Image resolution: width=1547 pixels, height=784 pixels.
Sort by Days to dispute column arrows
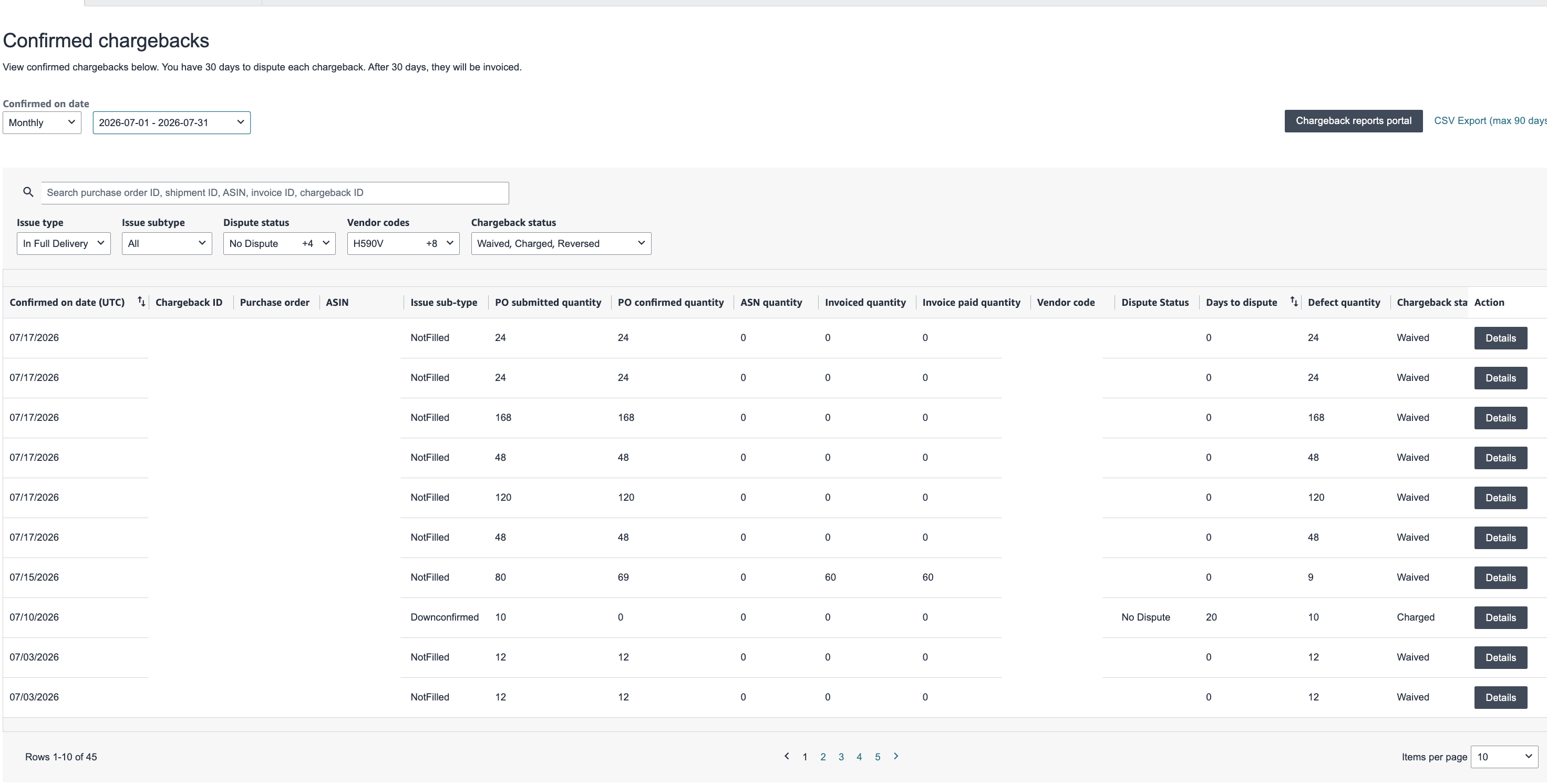pos(1294,301)
